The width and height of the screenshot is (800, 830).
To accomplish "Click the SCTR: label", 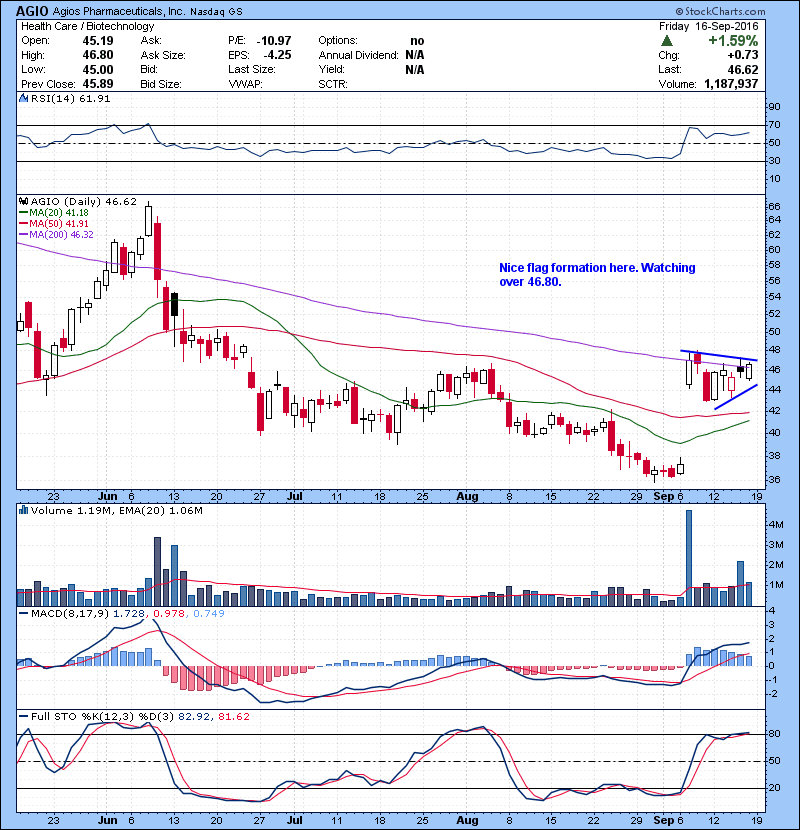I will coord(333,84).
